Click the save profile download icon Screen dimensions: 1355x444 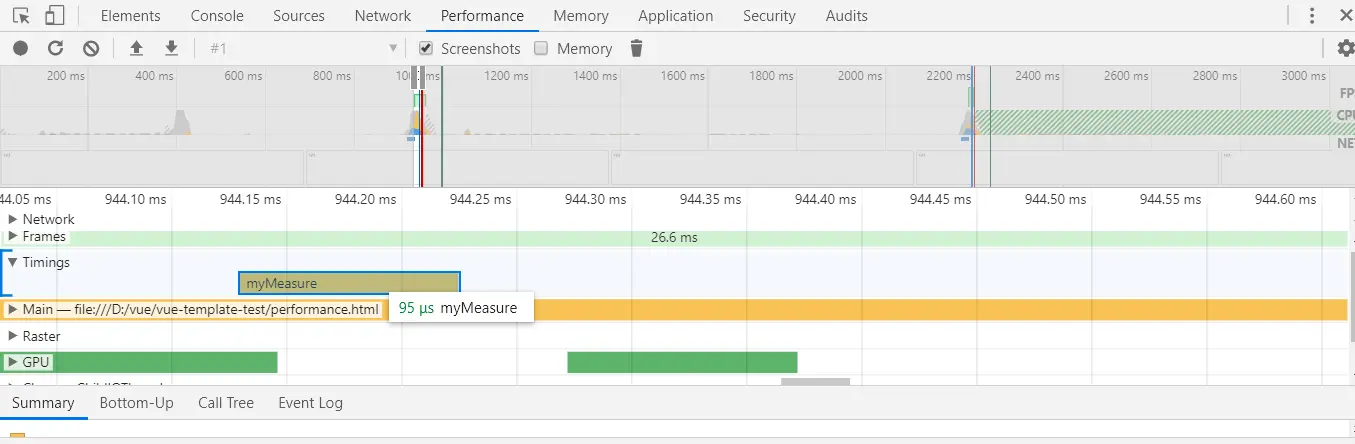pos(171,48)
